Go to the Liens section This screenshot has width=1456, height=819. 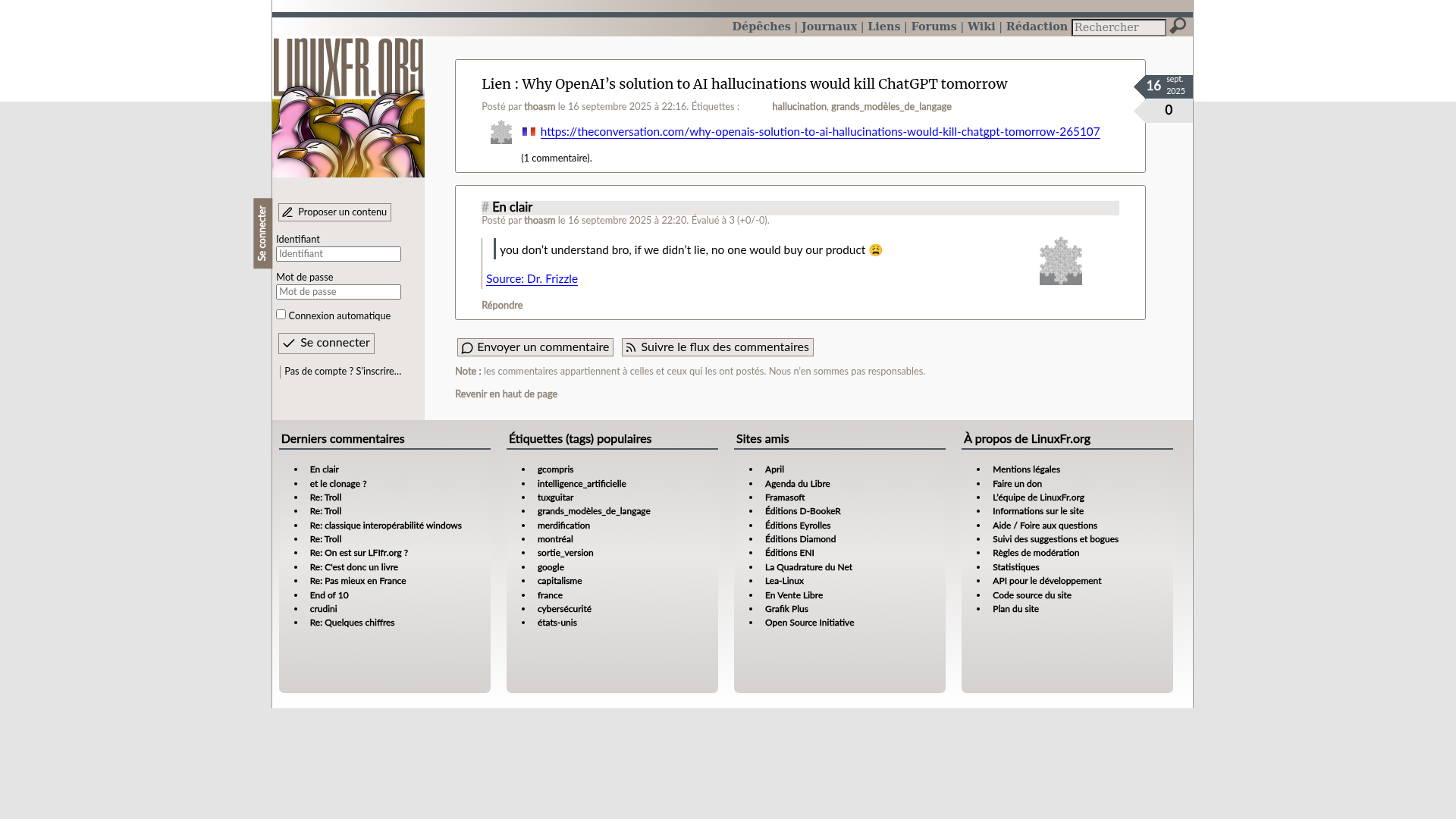pyautogui.click(x=883, y=27)
